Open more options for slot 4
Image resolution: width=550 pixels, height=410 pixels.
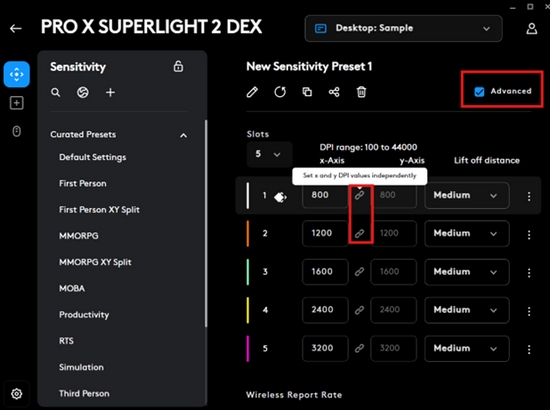(529, 311)
